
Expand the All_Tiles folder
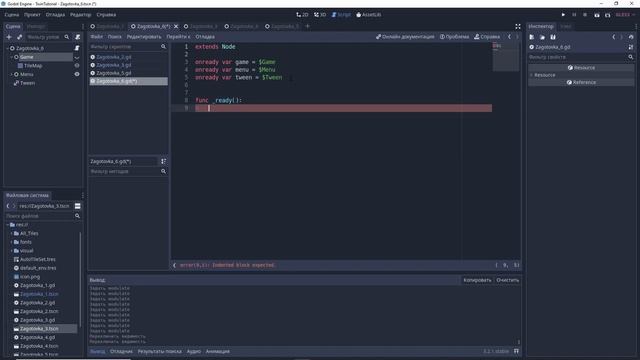click(x=11, y=233)
